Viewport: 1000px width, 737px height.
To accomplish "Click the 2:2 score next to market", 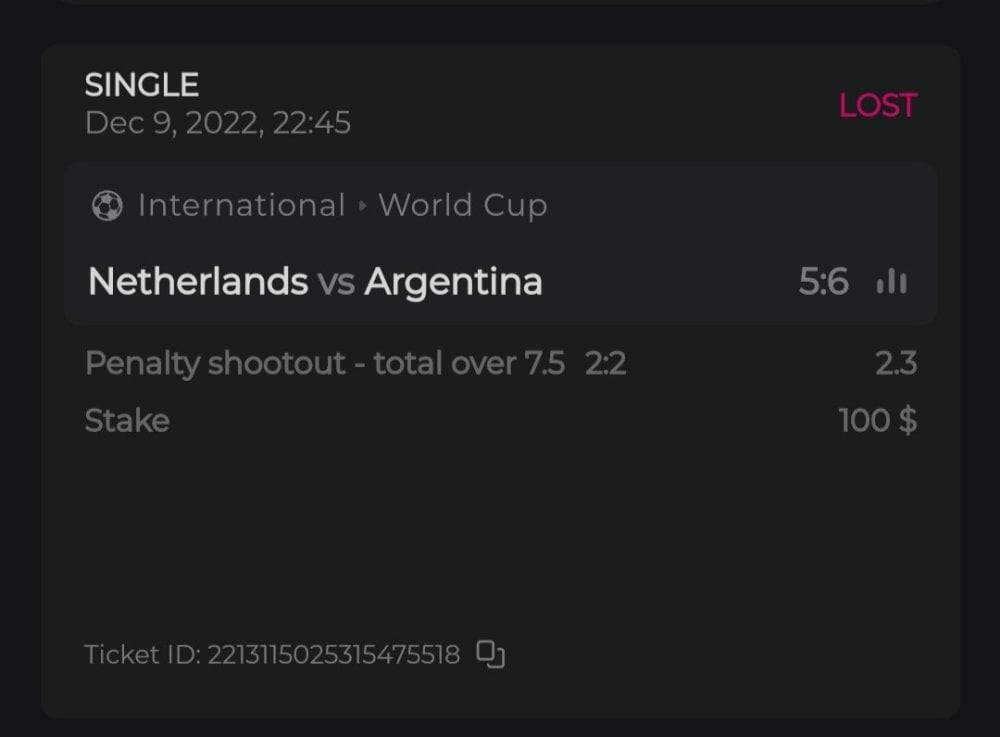I will pyautogui.click(x=606, y=363).
